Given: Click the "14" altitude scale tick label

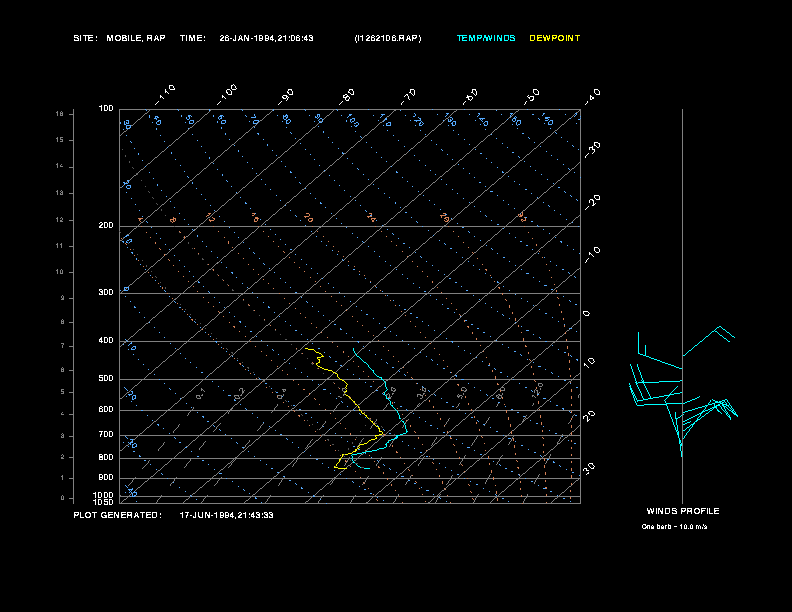Looking at the screenshot, I should click(60, 166).
